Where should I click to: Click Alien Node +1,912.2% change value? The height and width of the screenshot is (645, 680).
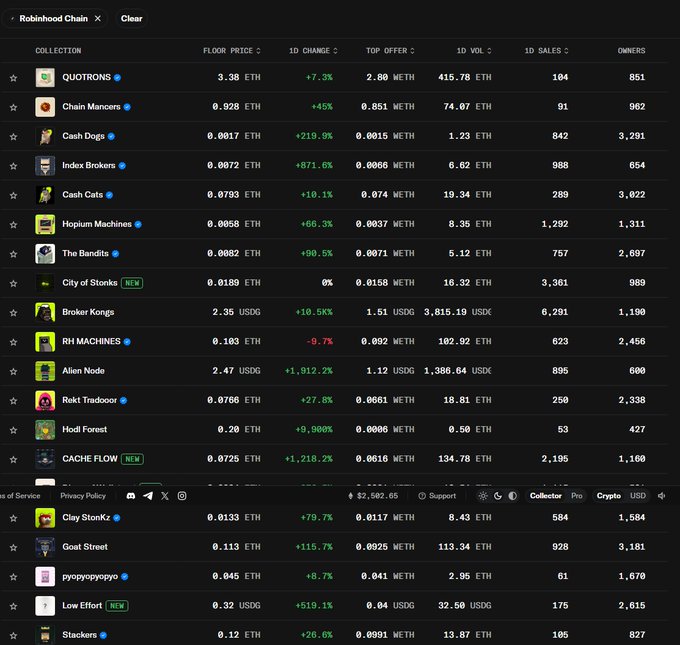[308, 371]
